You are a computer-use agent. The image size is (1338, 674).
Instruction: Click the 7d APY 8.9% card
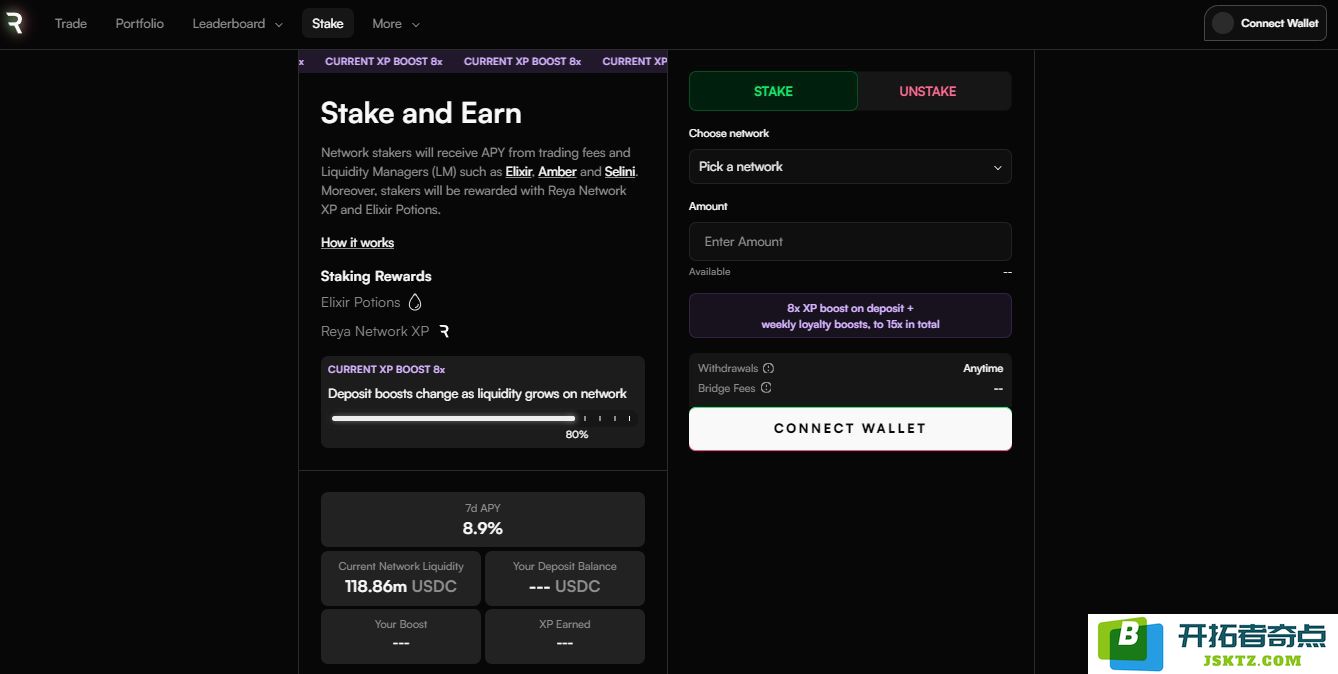tap(483, 519)
